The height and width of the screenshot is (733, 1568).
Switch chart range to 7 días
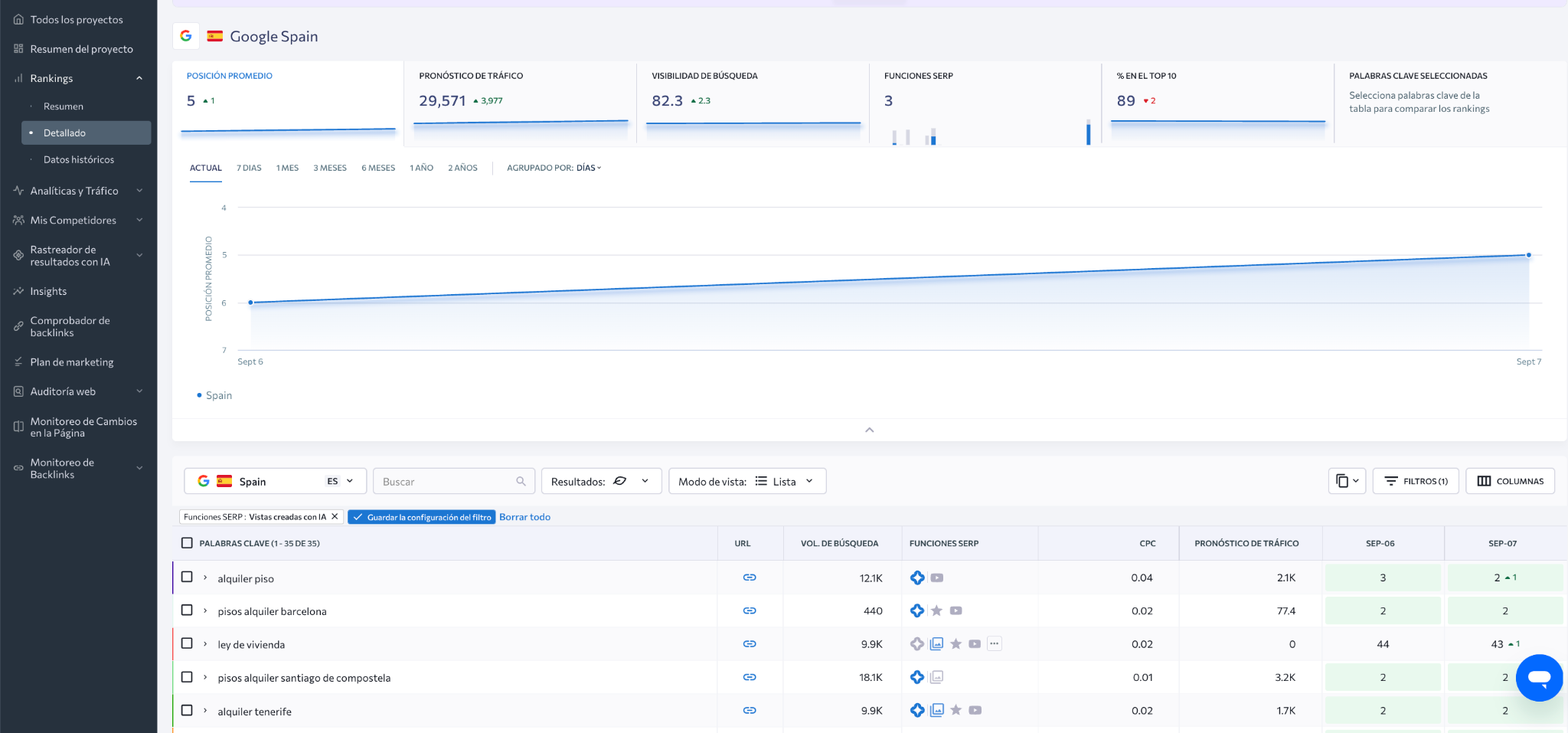point(249,168)
